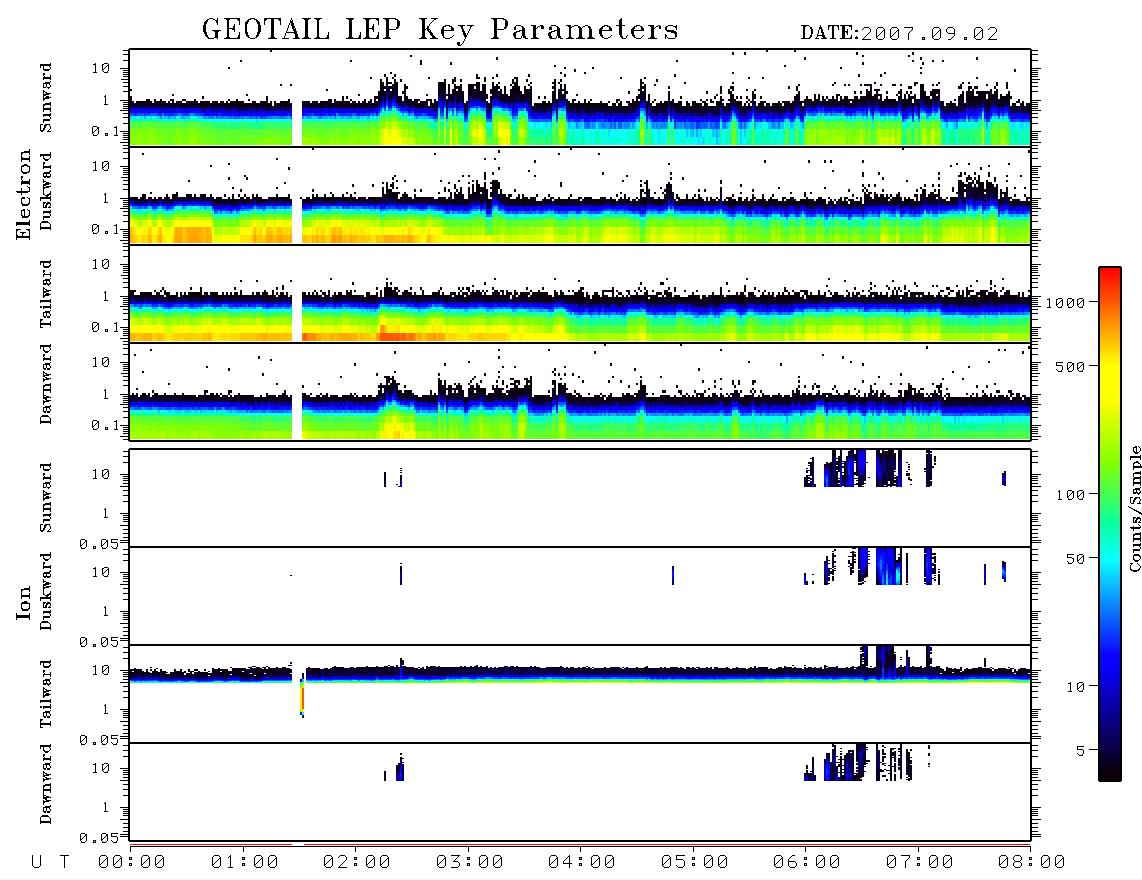Click the Electron Tailward spectrogram panel
The image size is (1142, 880).
580,294
